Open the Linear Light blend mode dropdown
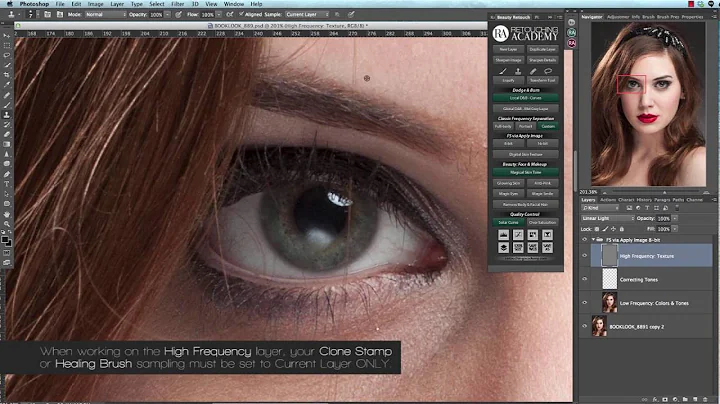Screen dimensions: 720x404 (x=608, y=219)
